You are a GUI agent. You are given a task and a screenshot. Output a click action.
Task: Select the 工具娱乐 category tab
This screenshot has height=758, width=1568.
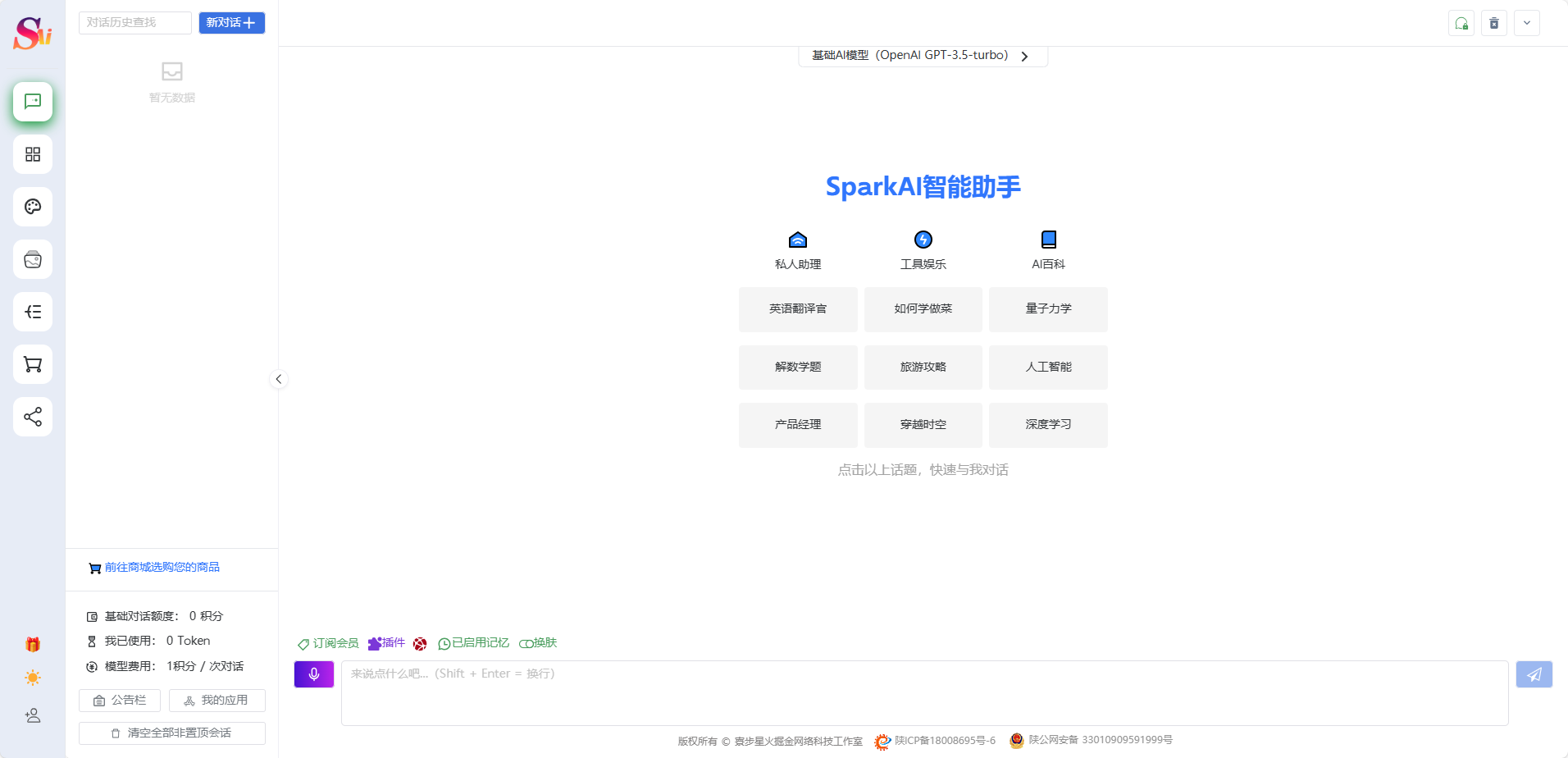pos(923,250)
